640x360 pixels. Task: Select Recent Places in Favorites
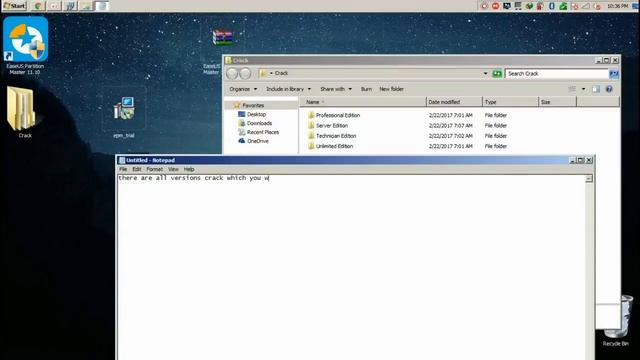click(x=263, y=132)
